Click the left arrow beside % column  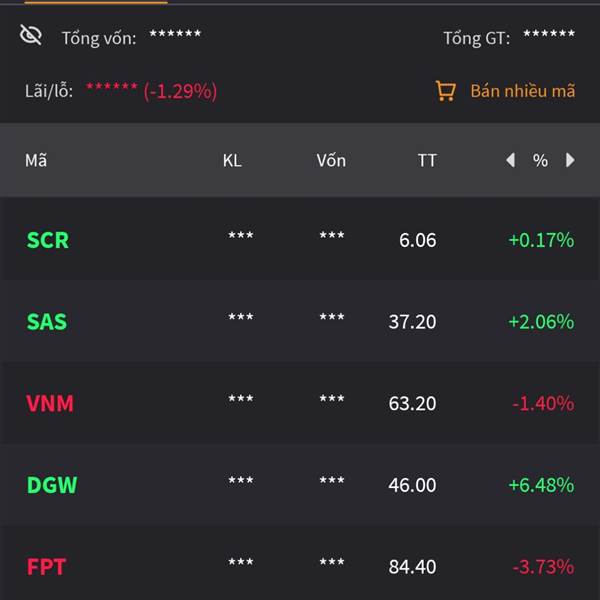(510, 160)
